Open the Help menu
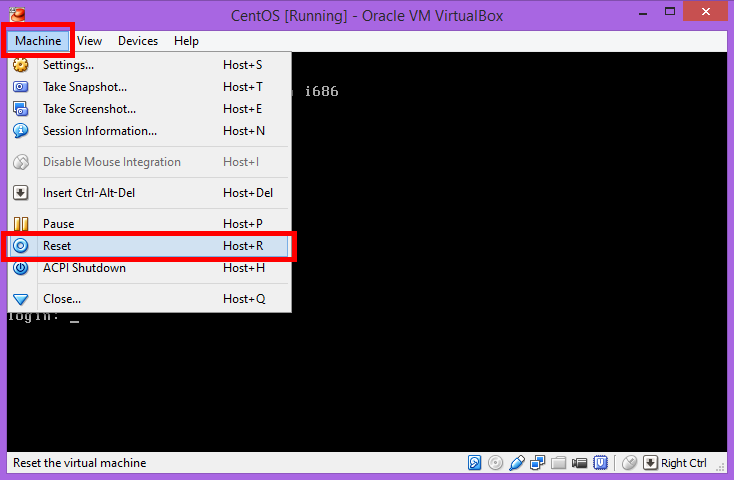 pyautogui.click(x=186, y=41)
